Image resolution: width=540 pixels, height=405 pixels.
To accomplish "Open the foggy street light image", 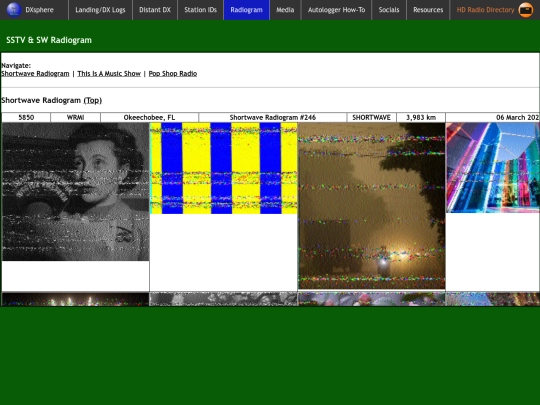I will point(372,206).
